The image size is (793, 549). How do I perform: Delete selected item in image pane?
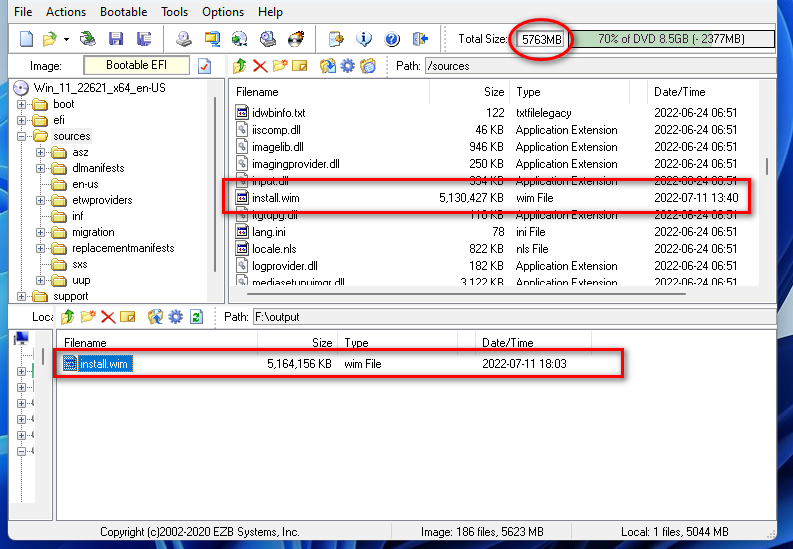click(260, 66)
